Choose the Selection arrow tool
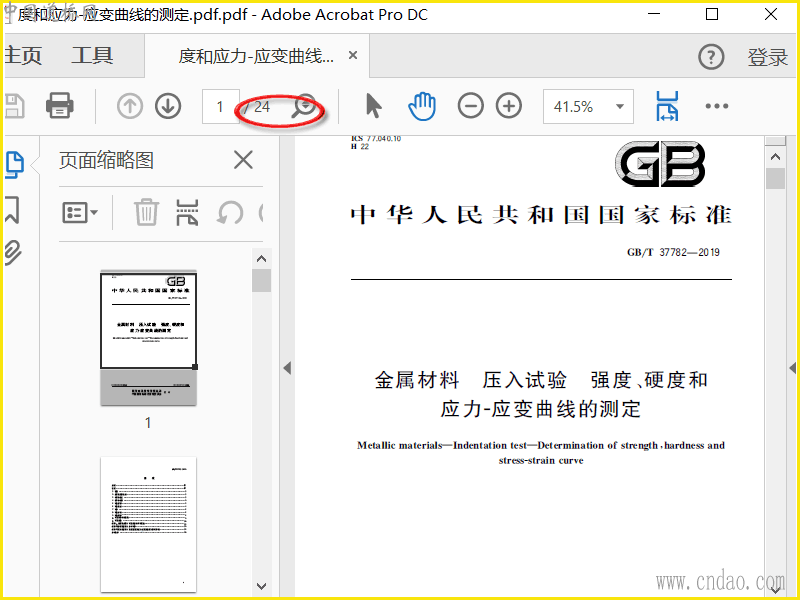Image resolution: width=800 pixels, height=600 pixels. tap(373, 106)
